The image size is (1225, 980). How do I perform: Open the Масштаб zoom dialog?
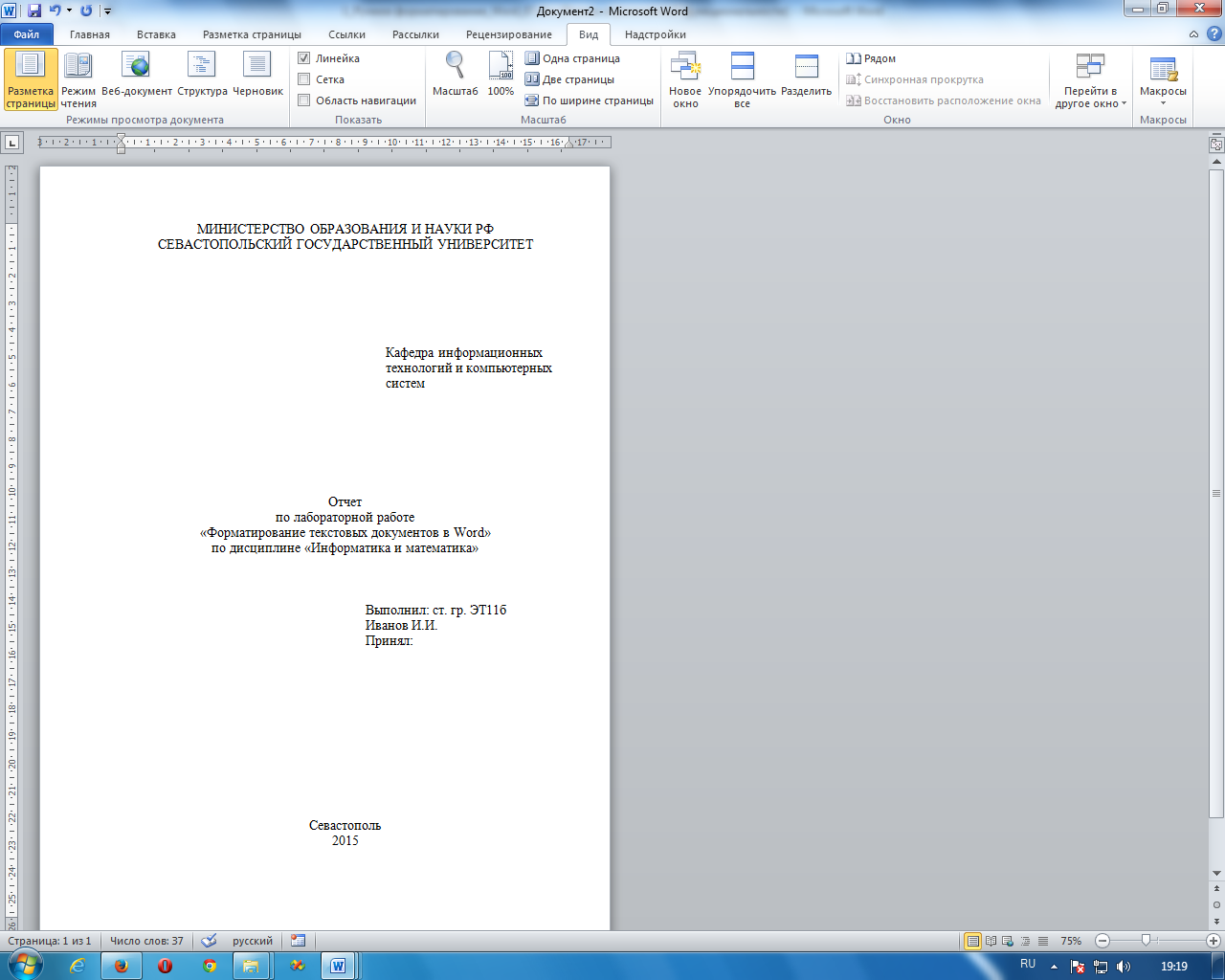point(456,74)
